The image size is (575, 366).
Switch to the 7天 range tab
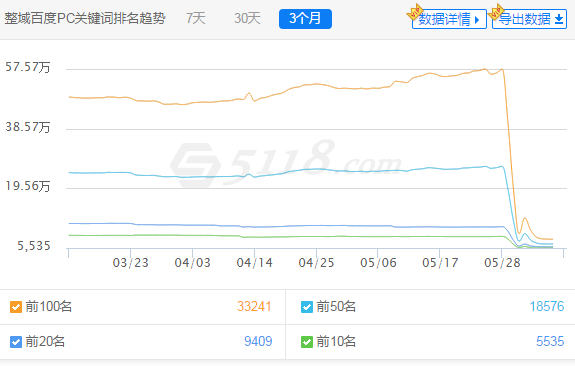196,18
